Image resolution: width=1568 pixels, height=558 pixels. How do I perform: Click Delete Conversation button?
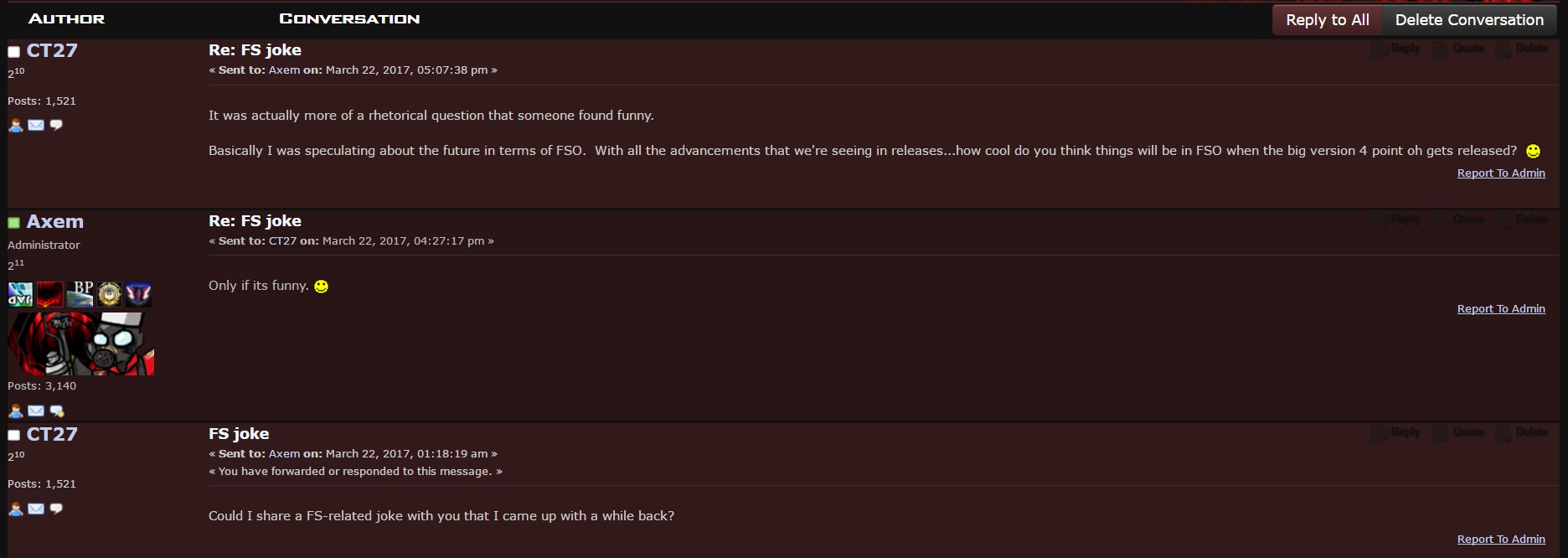pos(1469,20)
